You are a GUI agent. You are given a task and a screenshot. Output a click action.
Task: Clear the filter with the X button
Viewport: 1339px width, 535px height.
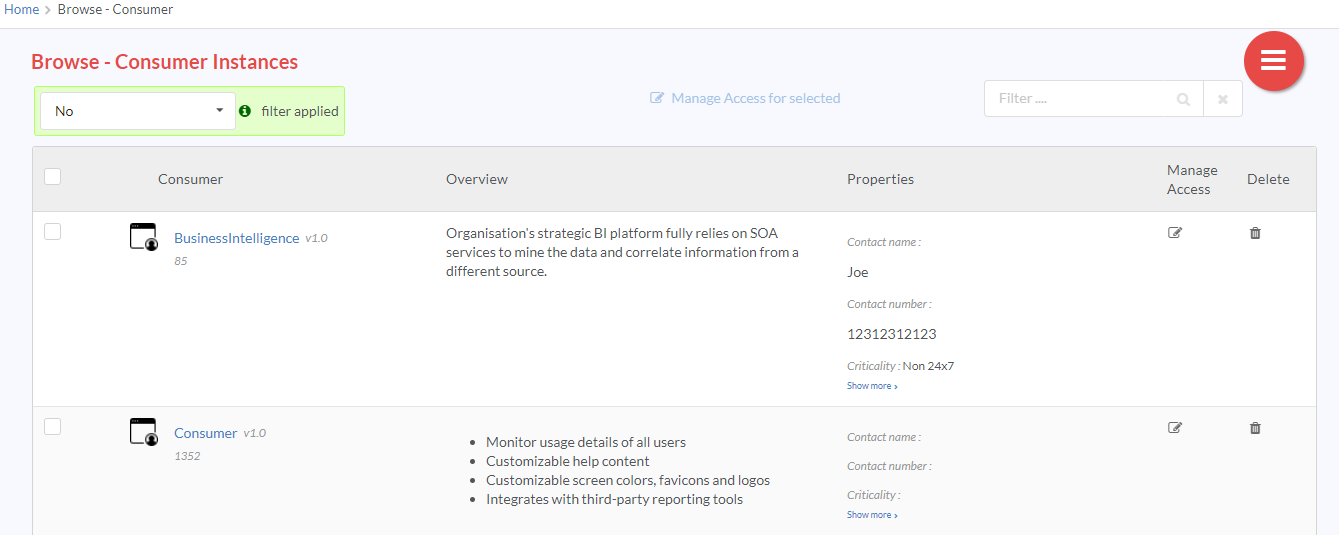[1223, 99]
